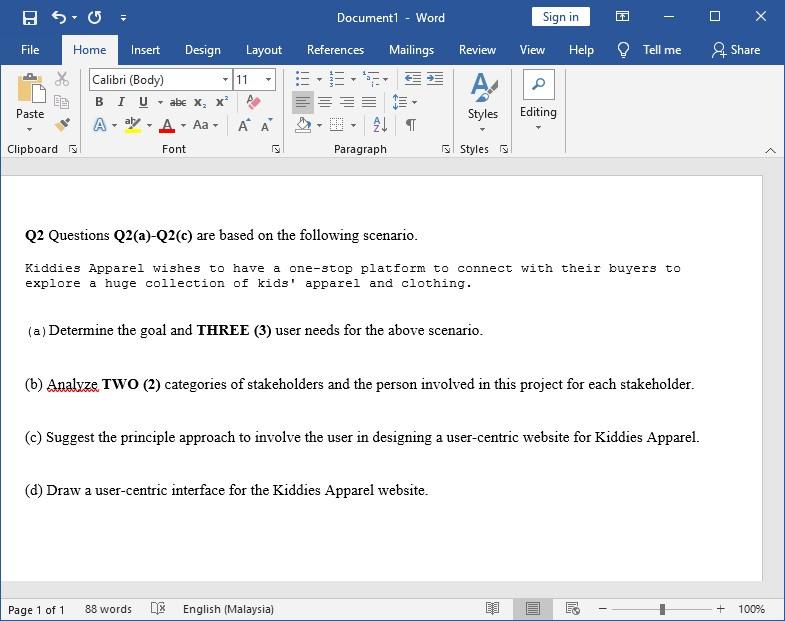Toggle italic formatting

click(121, 102)
